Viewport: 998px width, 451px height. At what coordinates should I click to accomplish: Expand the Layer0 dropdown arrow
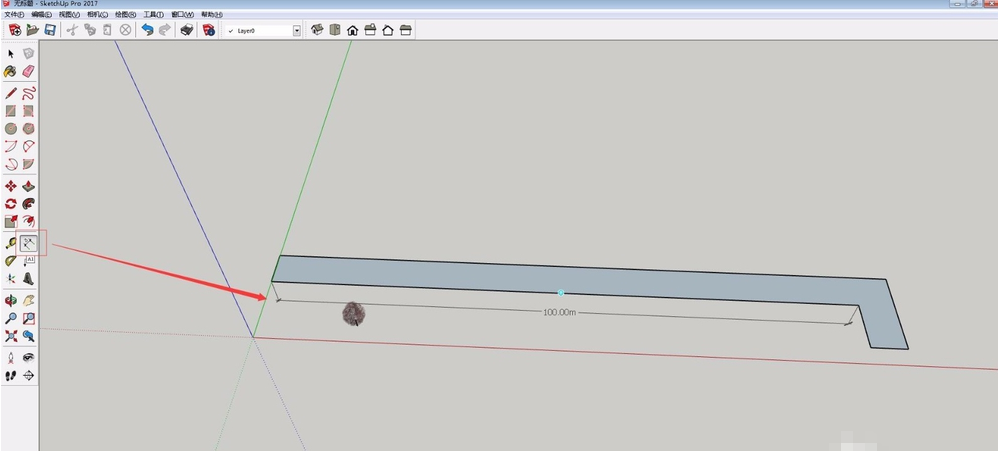click(x=296, y=31)
